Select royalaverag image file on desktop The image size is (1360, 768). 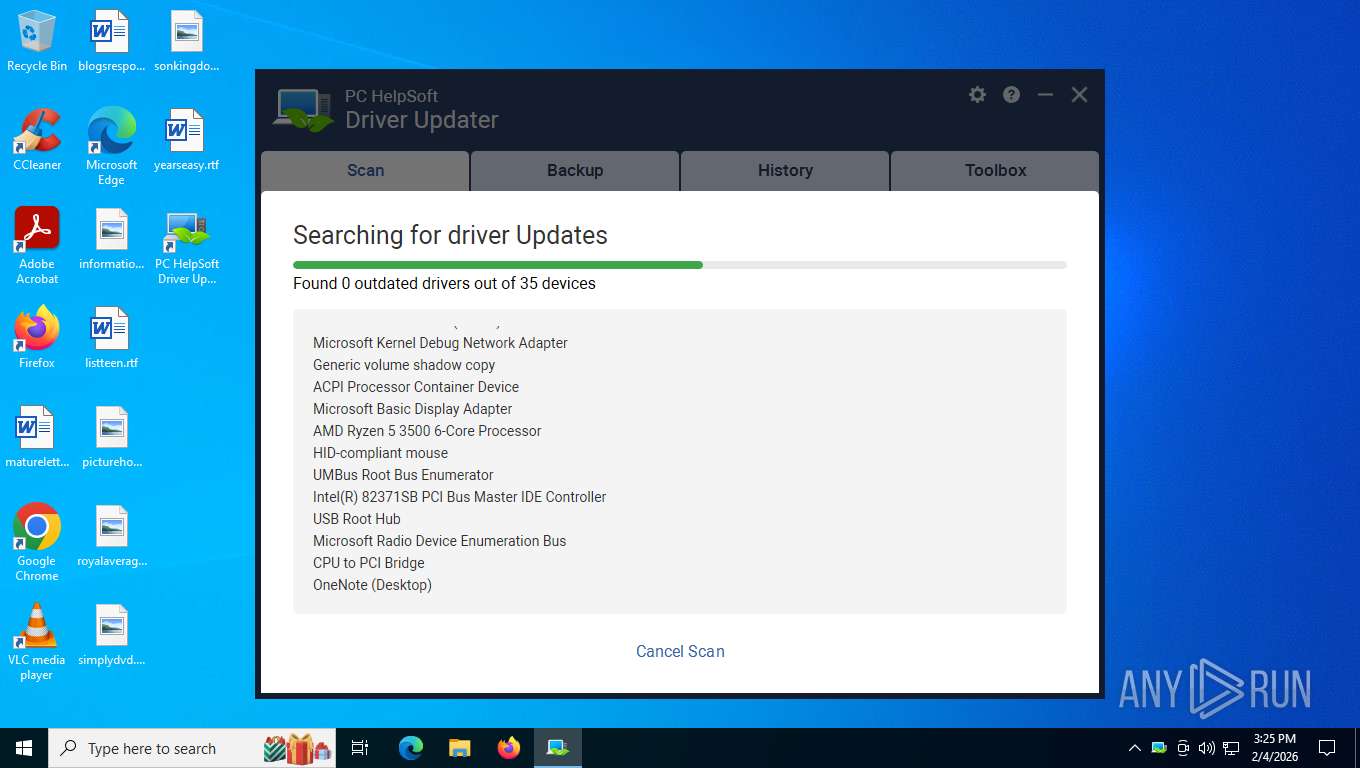[x=111, y=536]
